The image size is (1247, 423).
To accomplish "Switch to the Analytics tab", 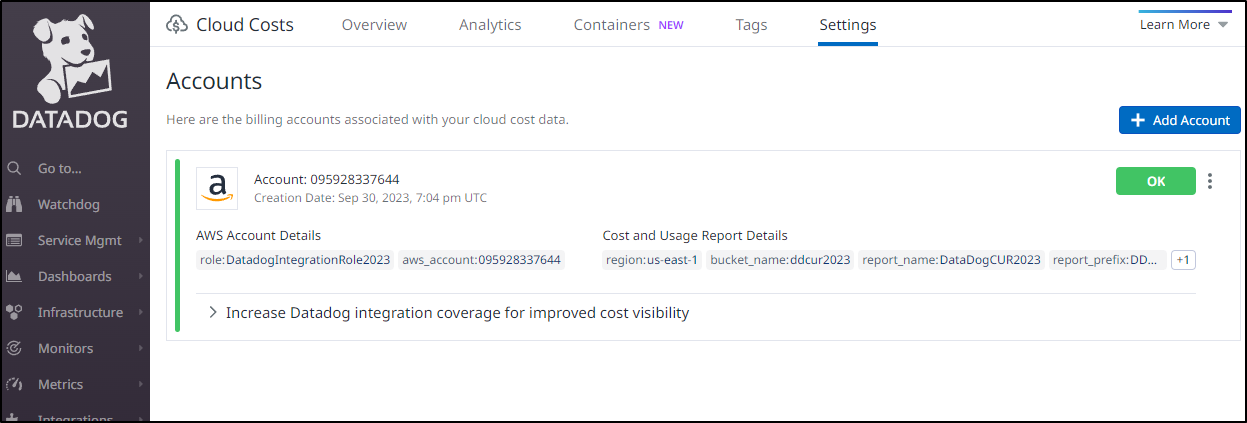I will pos(490,25).
